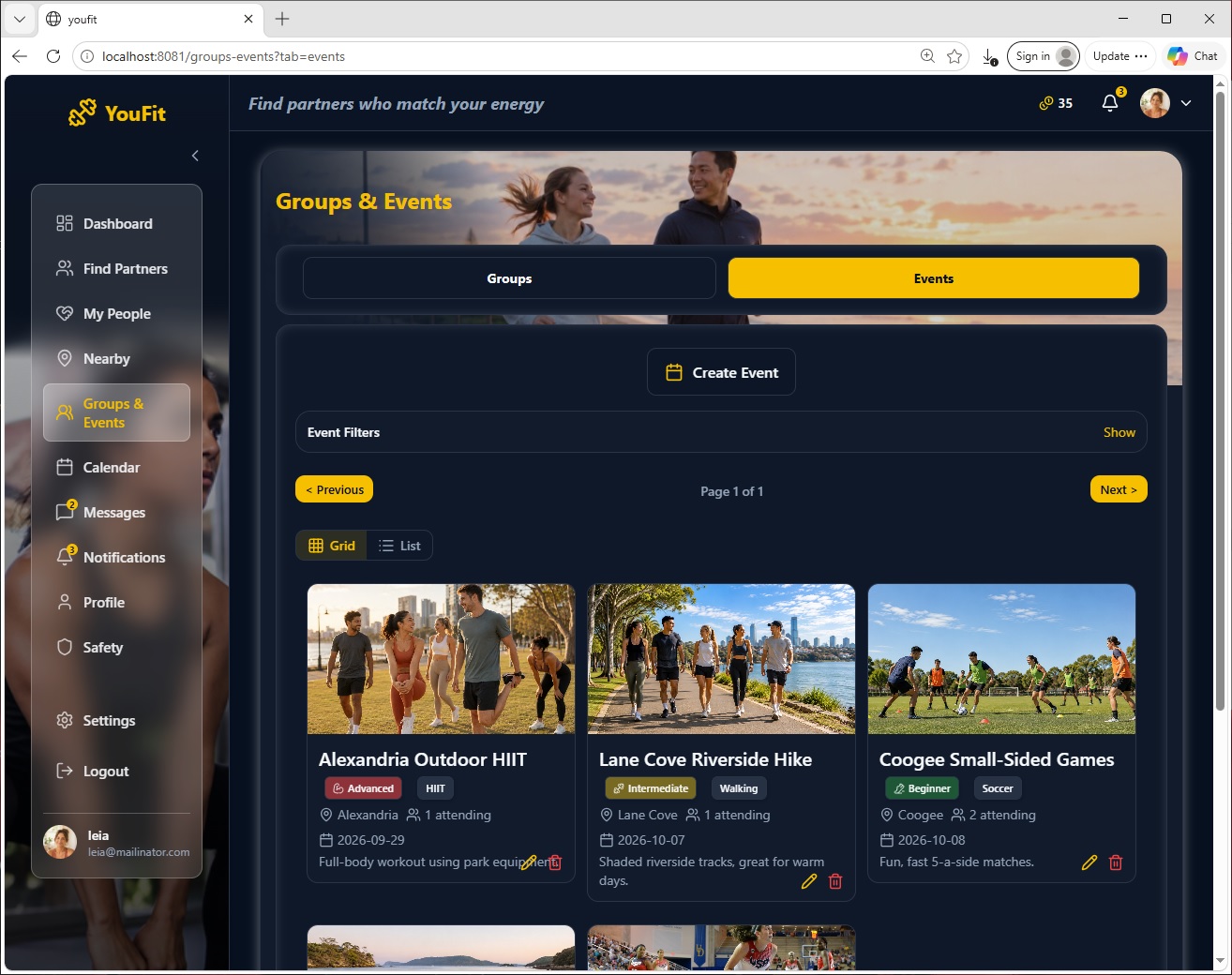The height and width of the screenshot is (975, 1232).
Task: Open the Lane Cove Riverside Hike image
Action: 721,659
